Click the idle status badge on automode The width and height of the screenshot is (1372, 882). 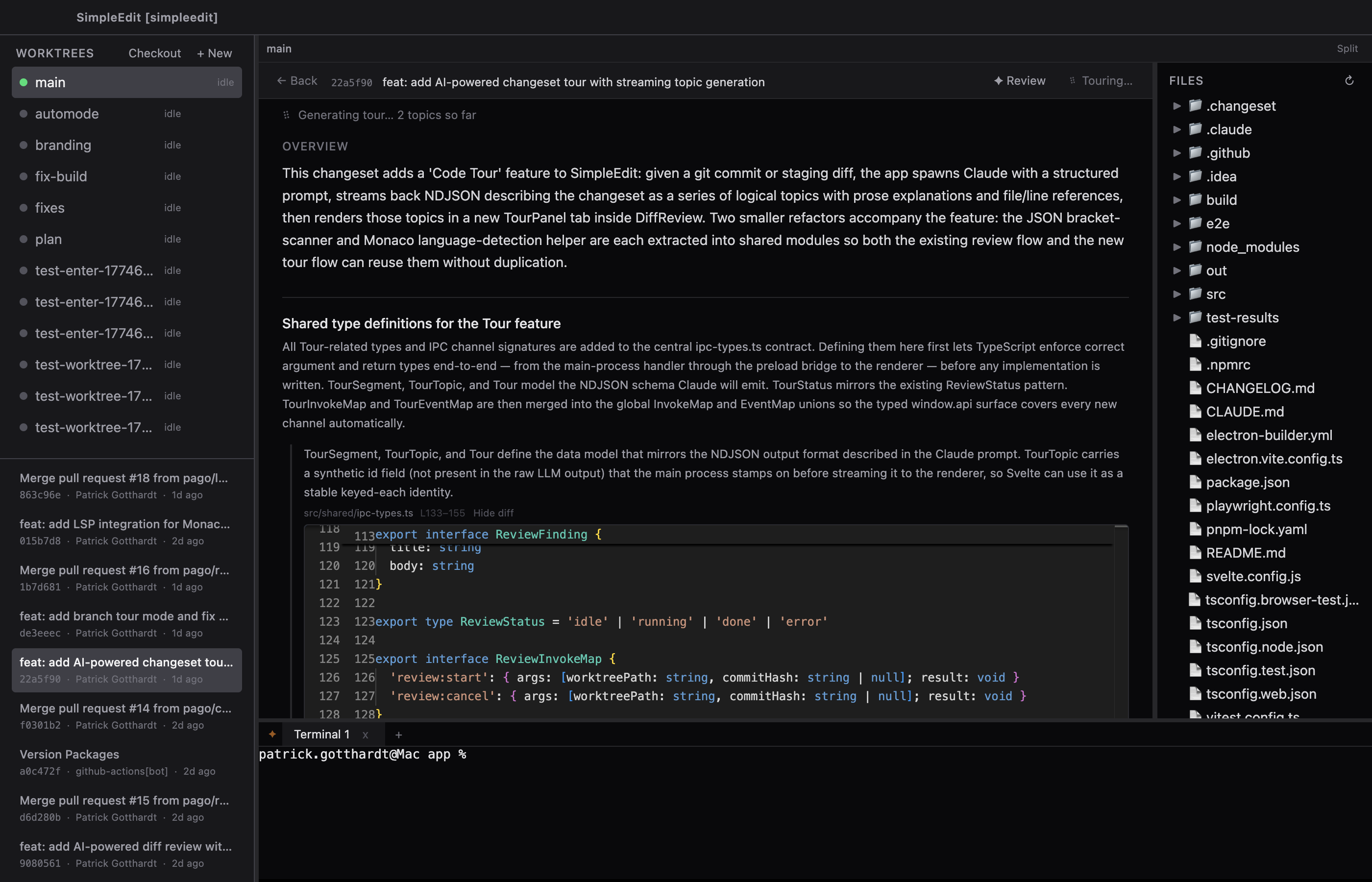click(x=172, y=113)
